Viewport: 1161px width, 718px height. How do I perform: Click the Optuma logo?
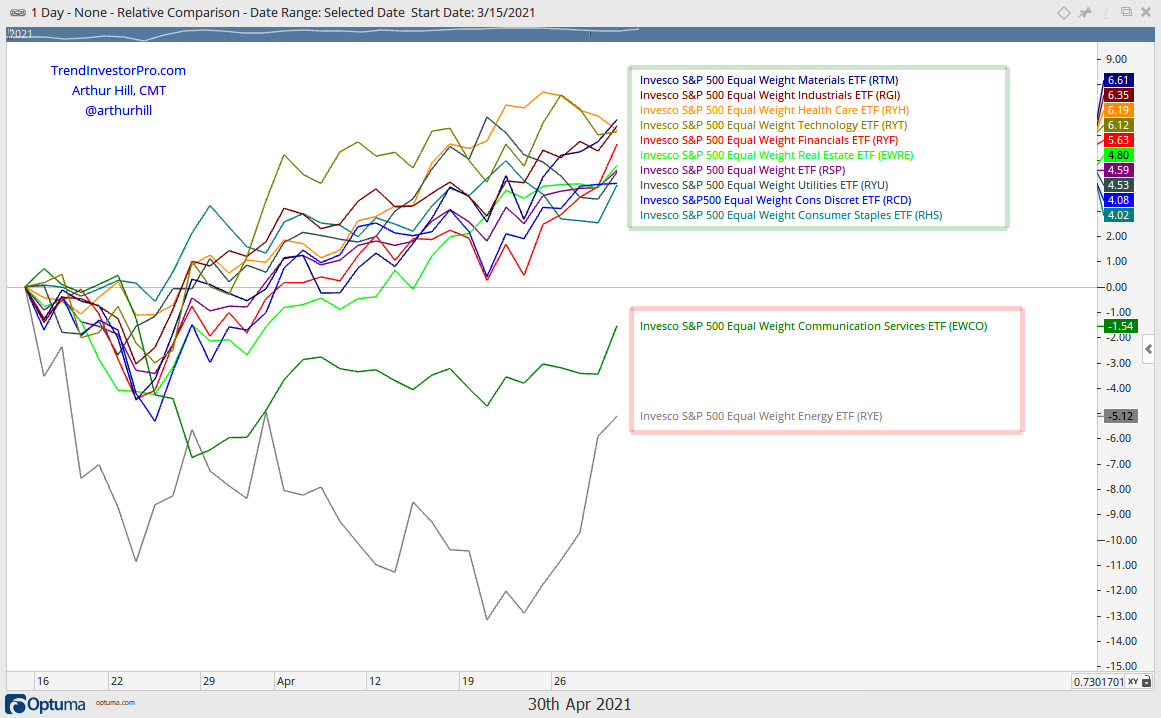coord(46,704)
